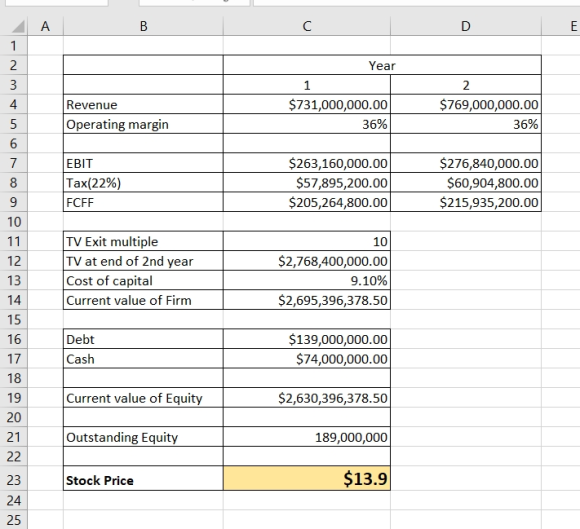Select the Year 2 Revenue $769,000,000.00 cell
This screenshot has height=529, width=580.
tap(466, 104)
